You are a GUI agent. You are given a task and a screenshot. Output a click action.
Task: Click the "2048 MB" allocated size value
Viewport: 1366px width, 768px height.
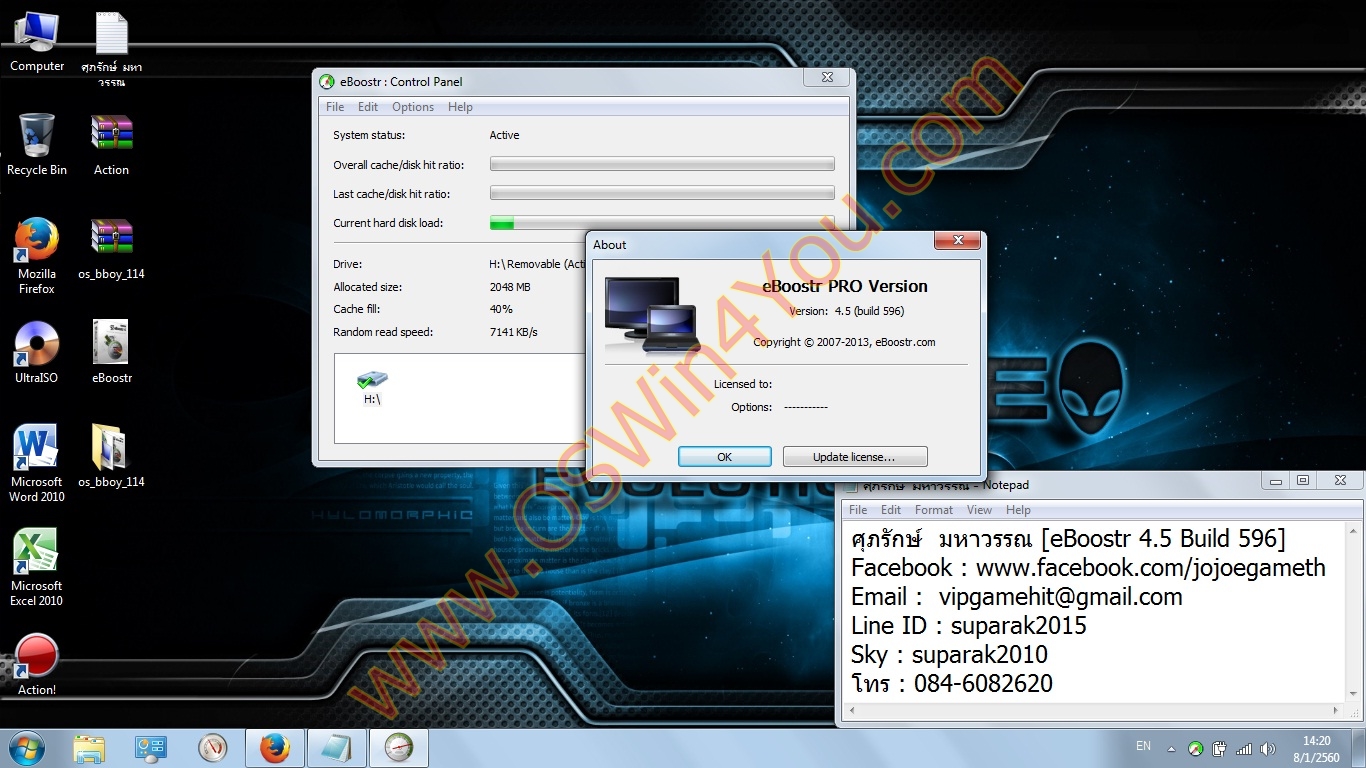click(x=510, y=287)
